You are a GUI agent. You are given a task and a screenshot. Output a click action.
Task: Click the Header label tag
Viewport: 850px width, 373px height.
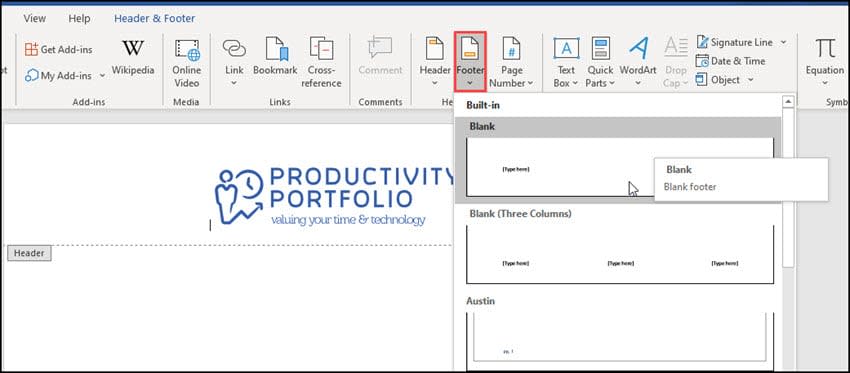29,253
